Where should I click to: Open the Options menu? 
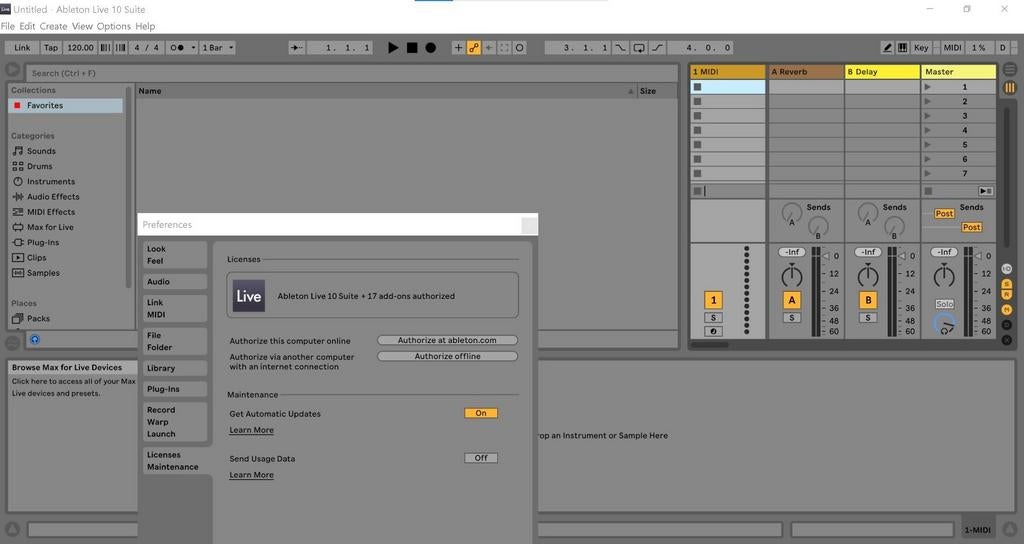click(x=114, y=26)
